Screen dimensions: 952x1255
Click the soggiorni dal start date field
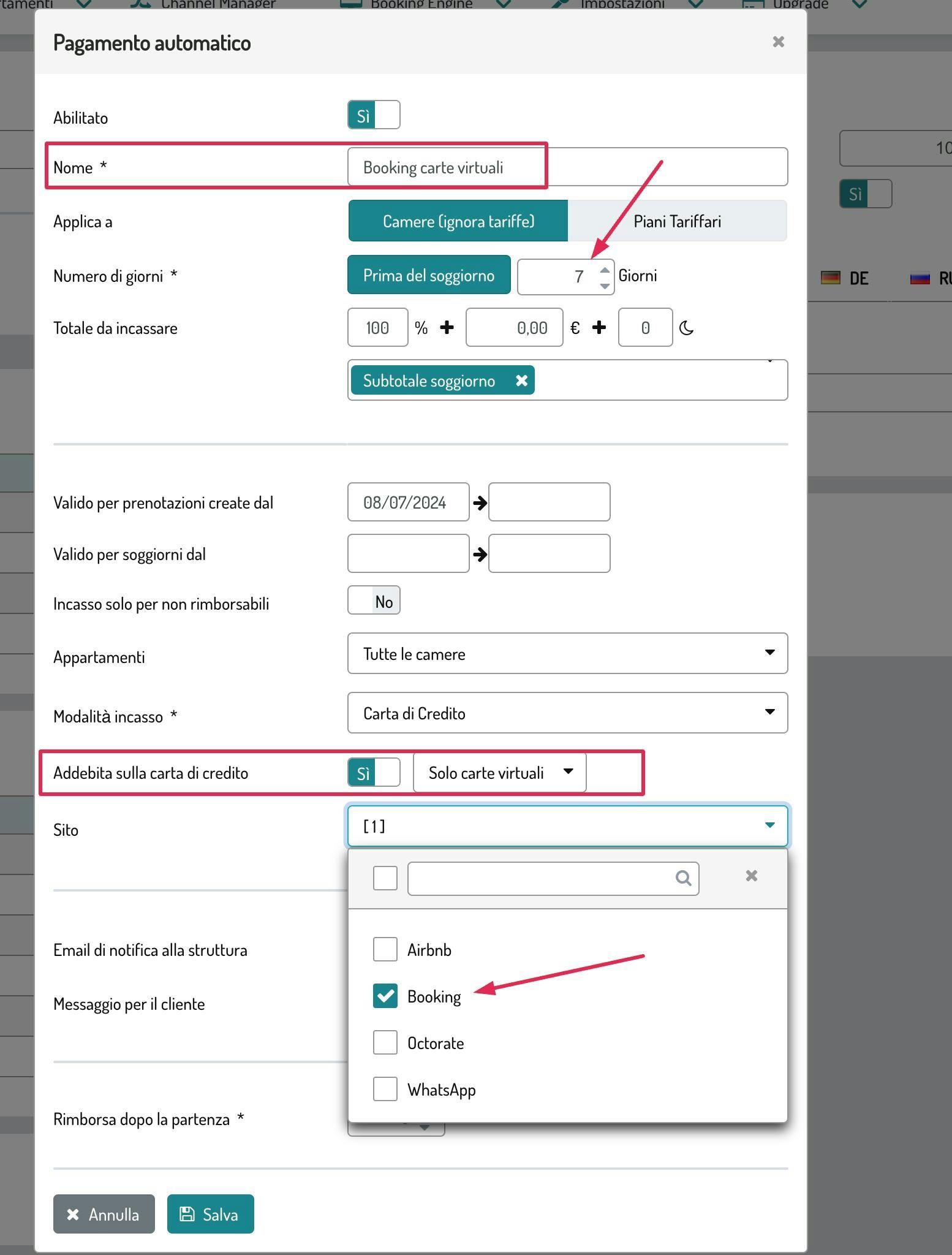click(408, 553)
